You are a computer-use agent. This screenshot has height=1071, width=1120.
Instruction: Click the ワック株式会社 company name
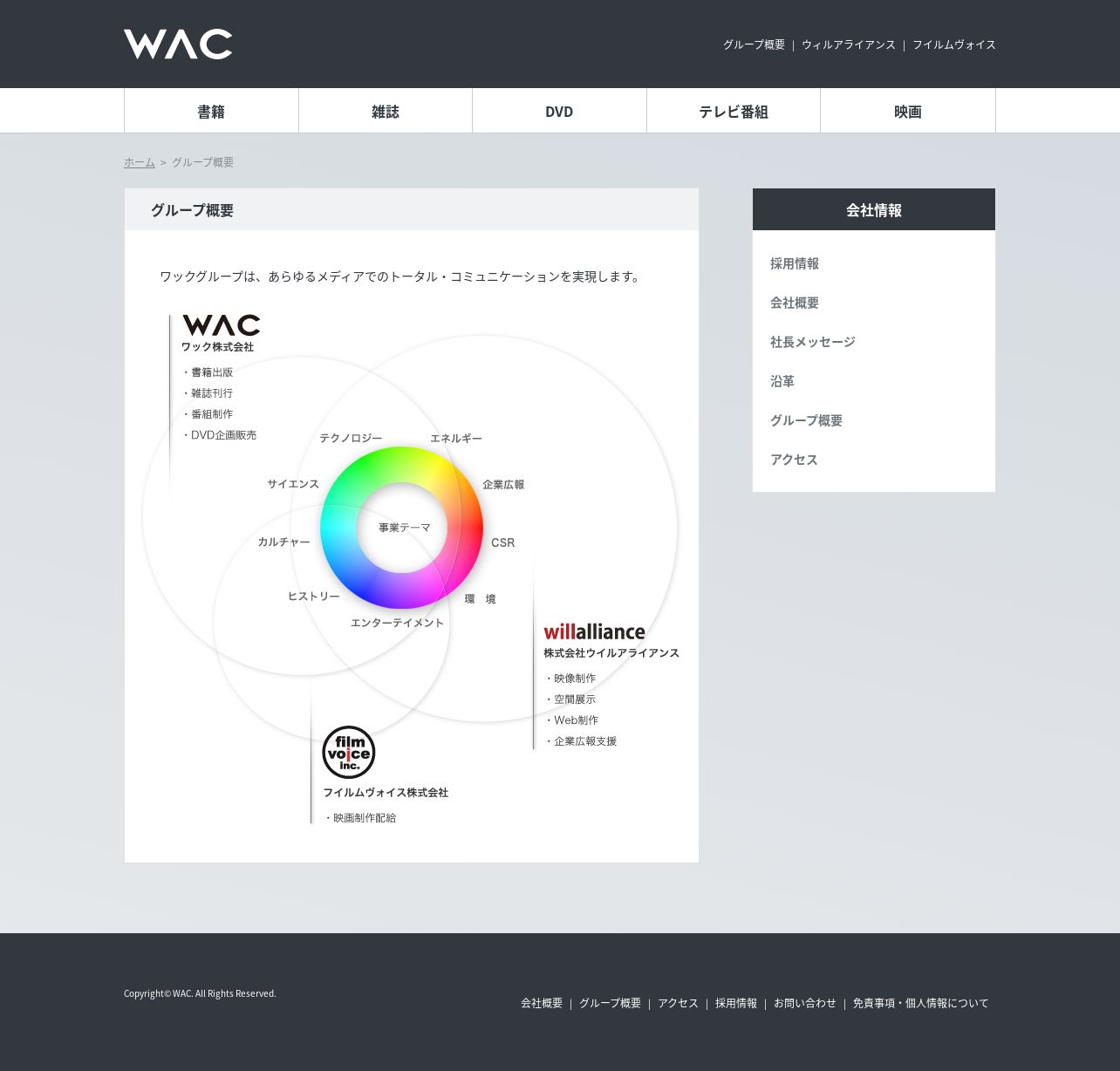point(217,346)
